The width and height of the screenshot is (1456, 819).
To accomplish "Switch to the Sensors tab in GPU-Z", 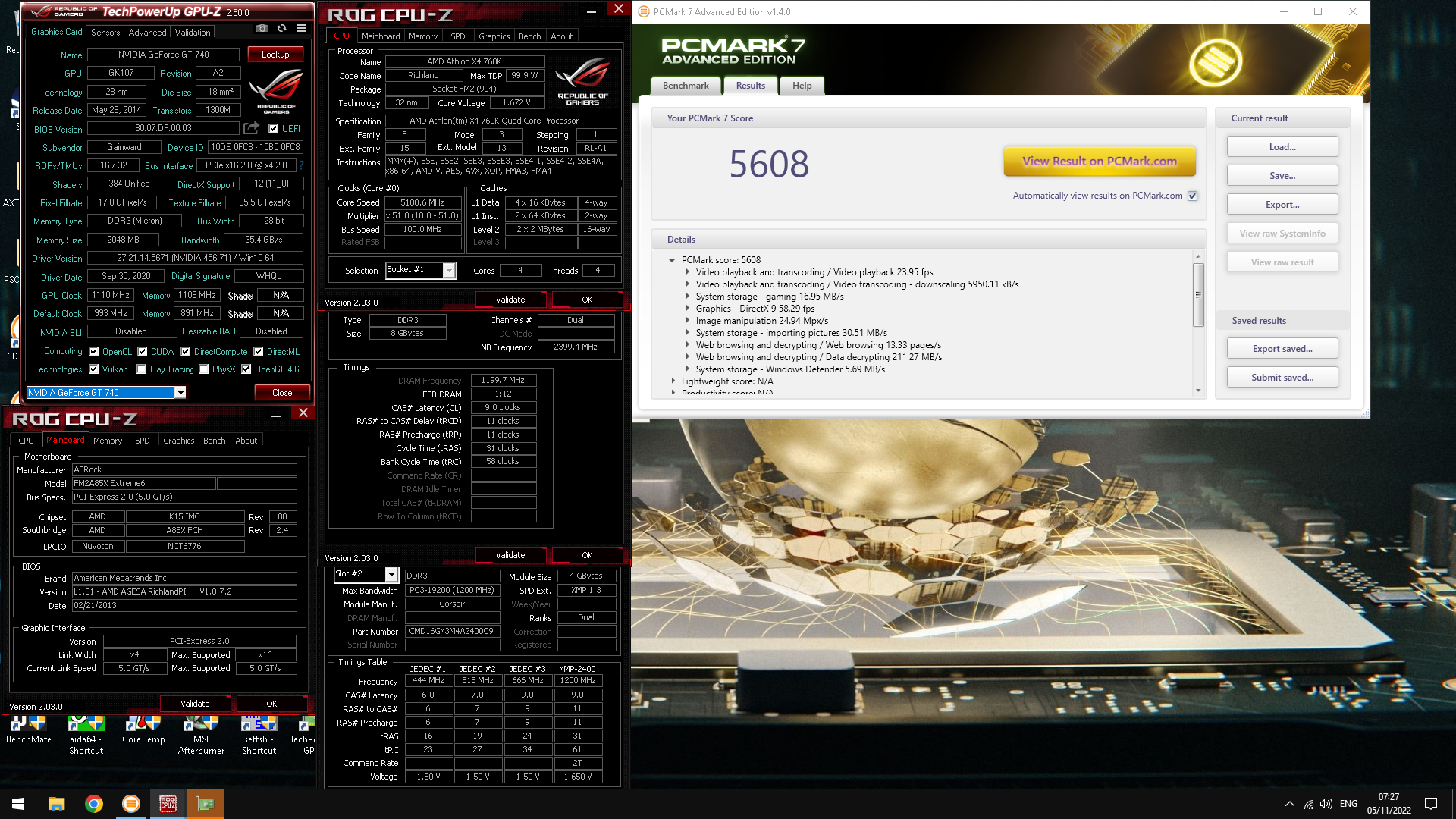I will [105, 33].
